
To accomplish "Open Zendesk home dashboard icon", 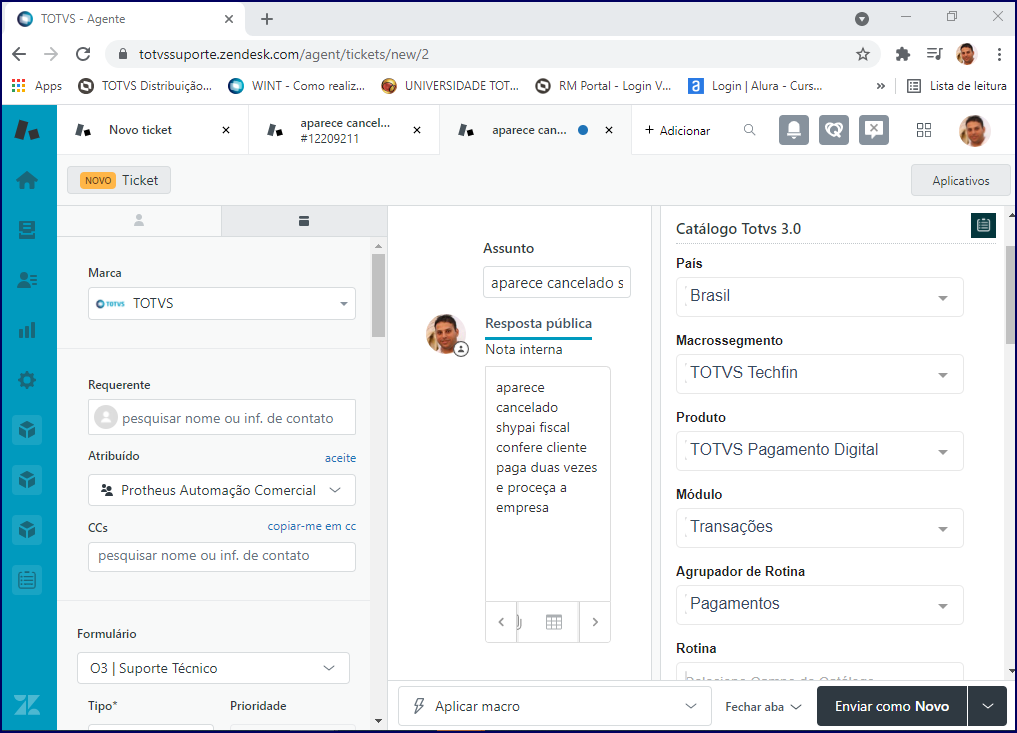I will pyautogui.click(x=27, y=180).
